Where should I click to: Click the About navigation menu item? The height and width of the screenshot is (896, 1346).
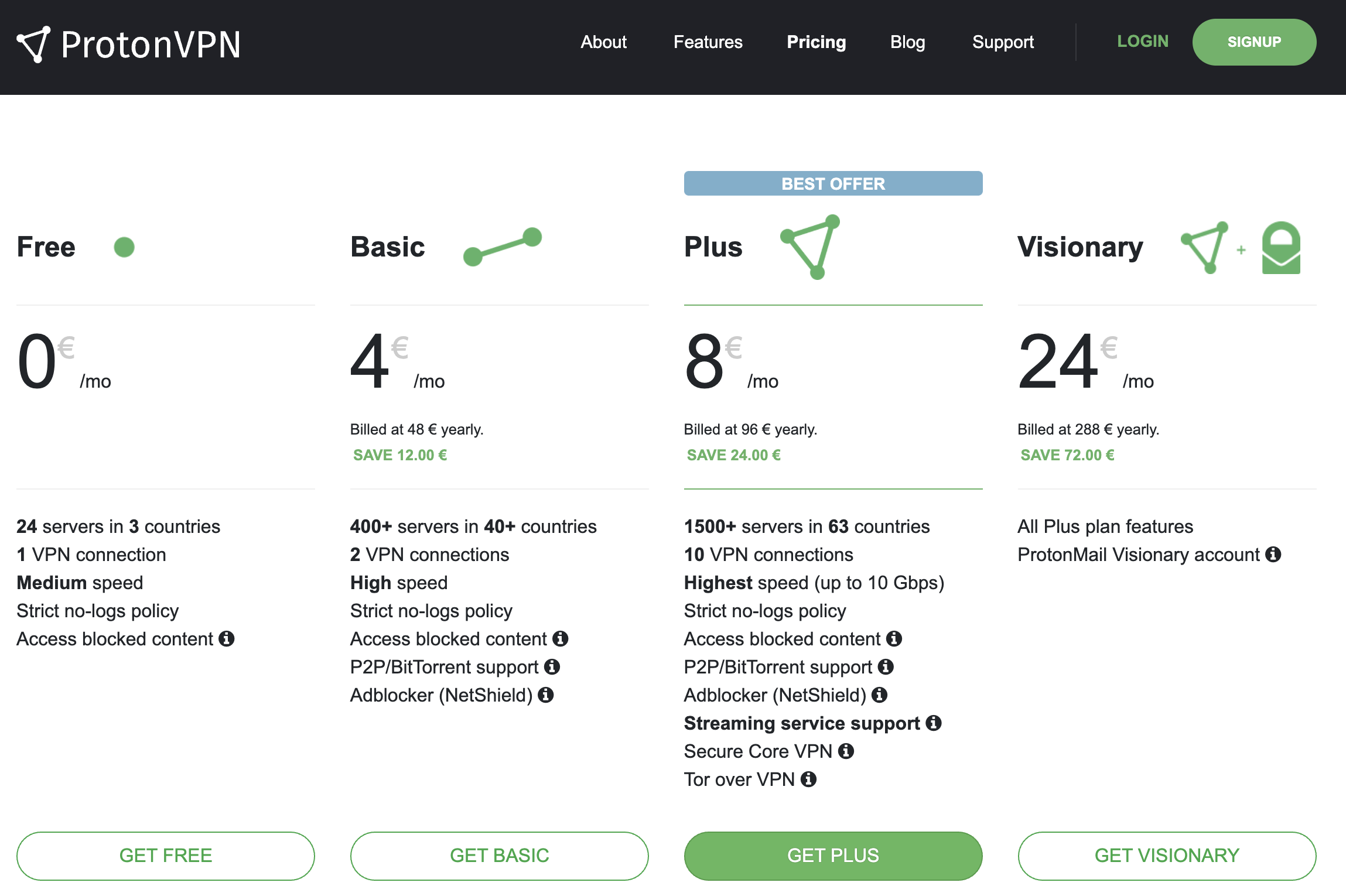603,42
